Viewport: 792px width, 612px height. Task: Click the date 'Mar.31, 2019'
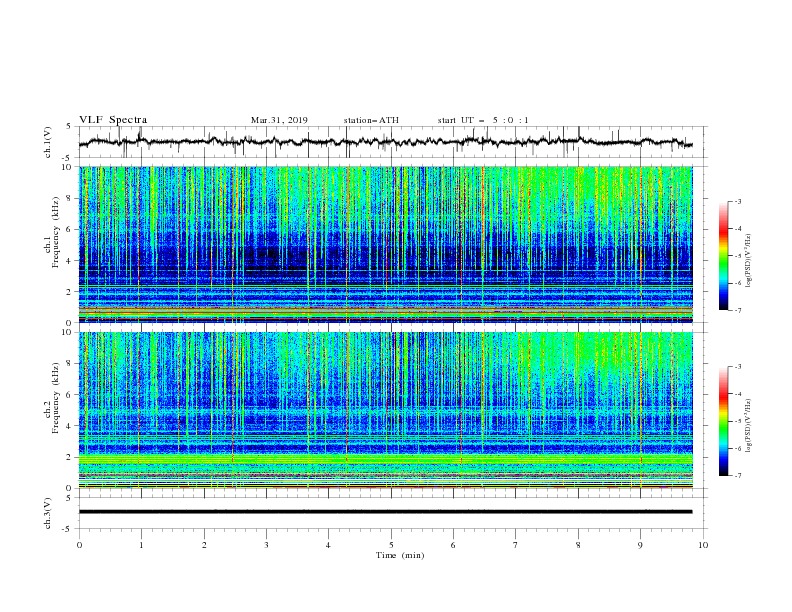tap(279, 120)
